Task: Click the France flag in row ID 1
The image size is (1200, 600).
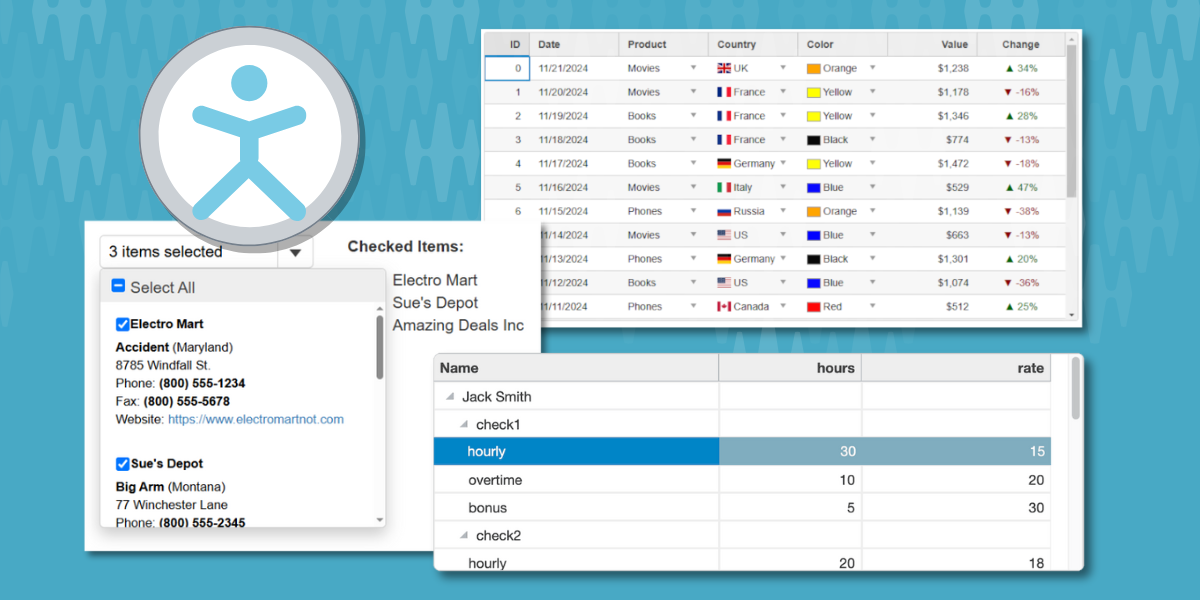Action: (724, 92)
